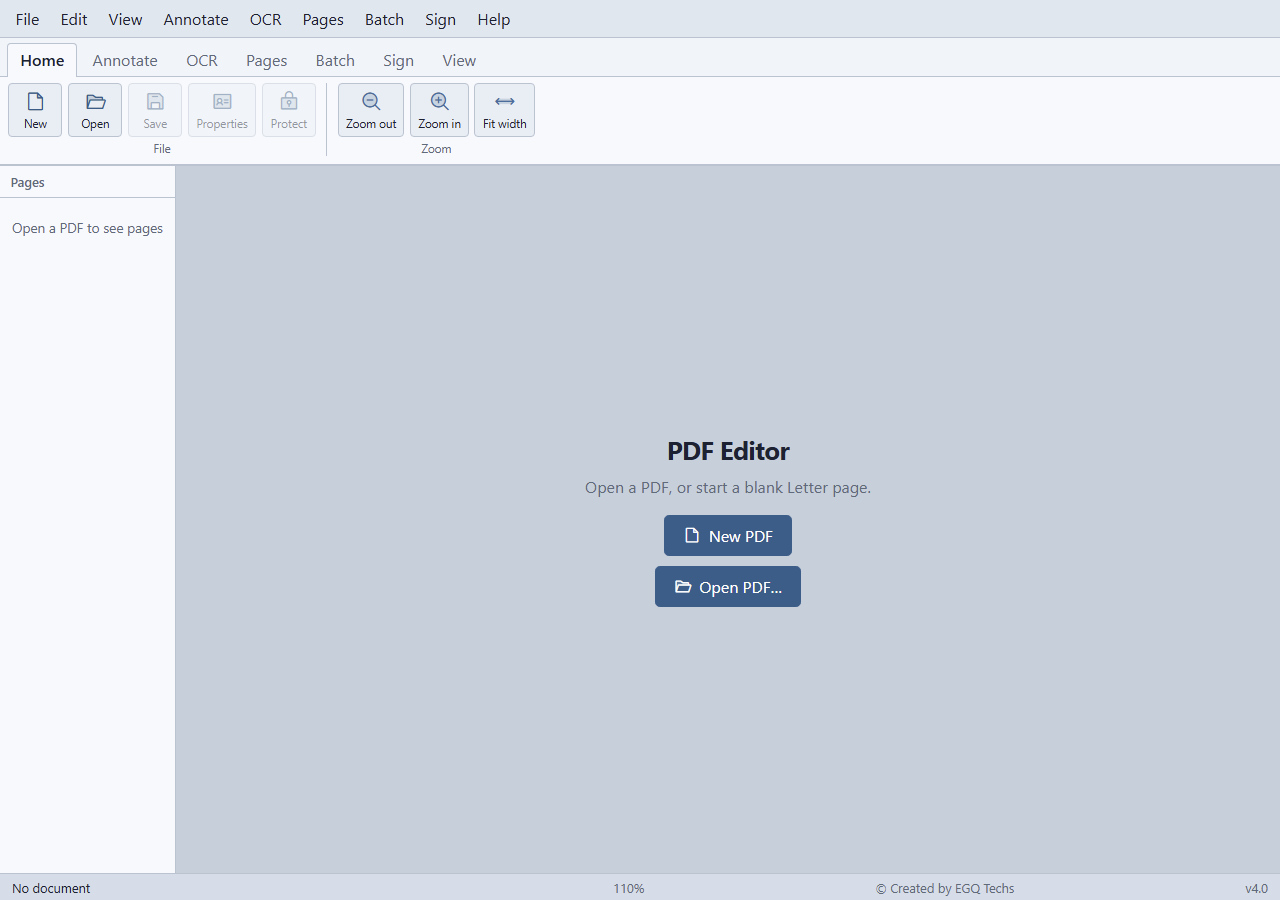Click the Created by EGQ Techs credit

pos(945,888)
